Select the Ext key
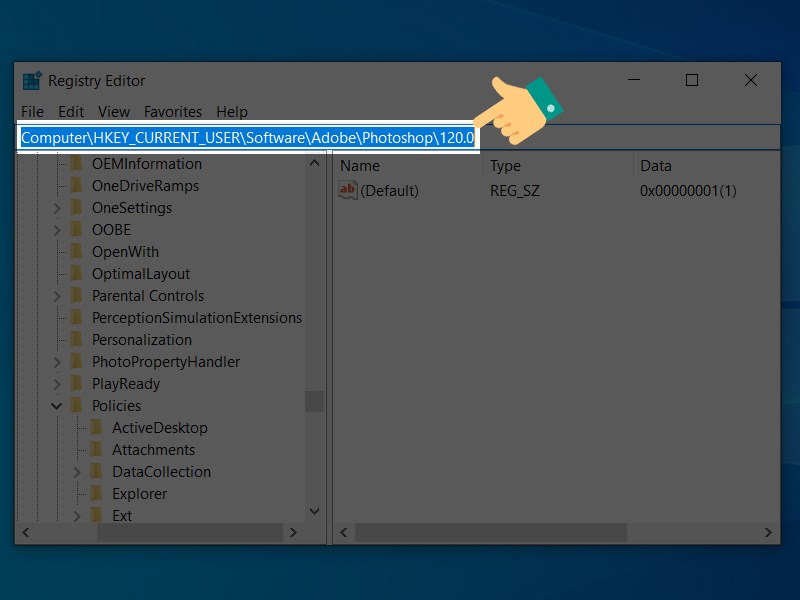The image size is (800, 600). (122, 516)
